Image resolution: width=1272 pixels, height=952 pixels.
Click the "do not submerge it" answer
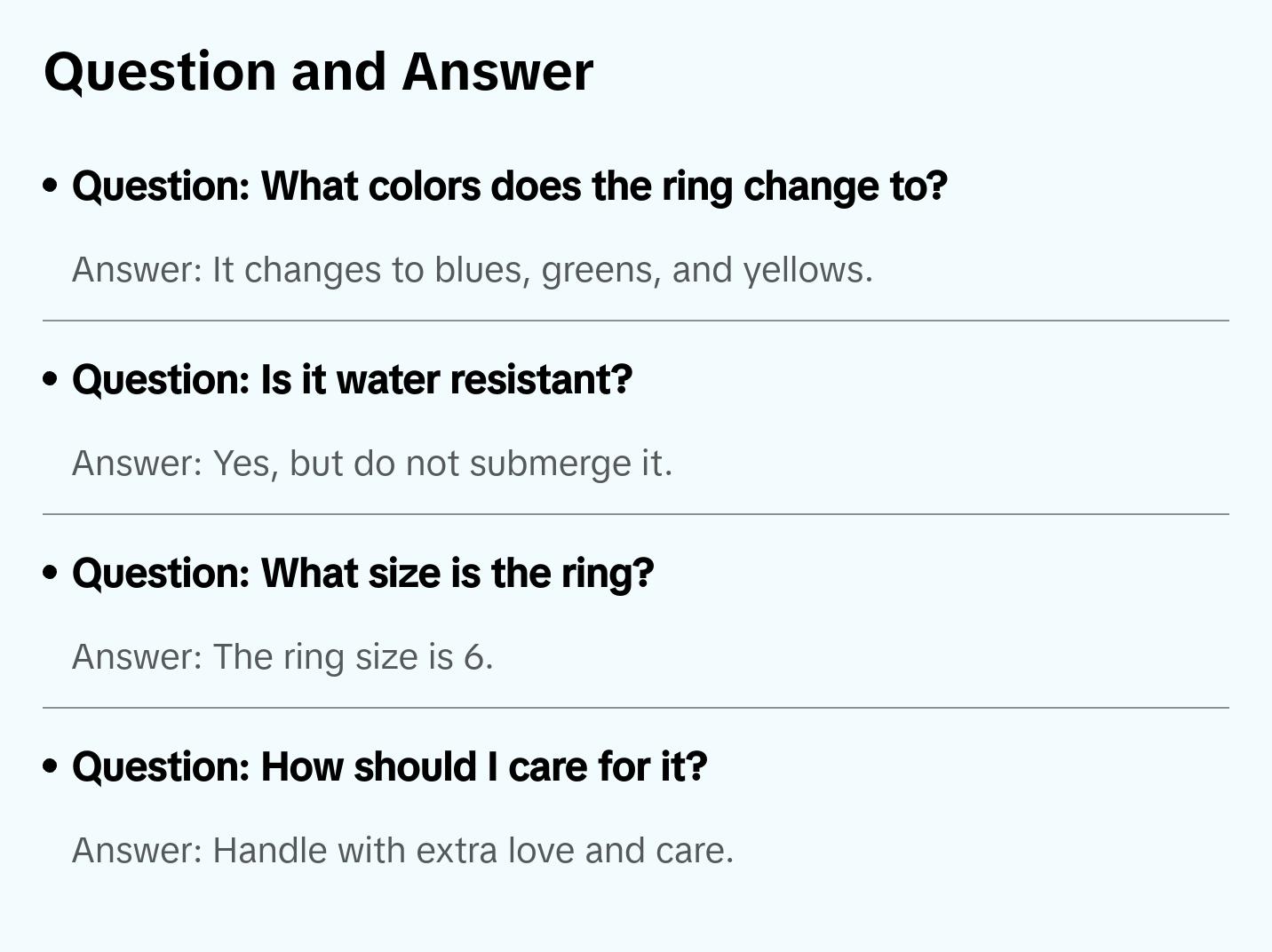point(372,464)
